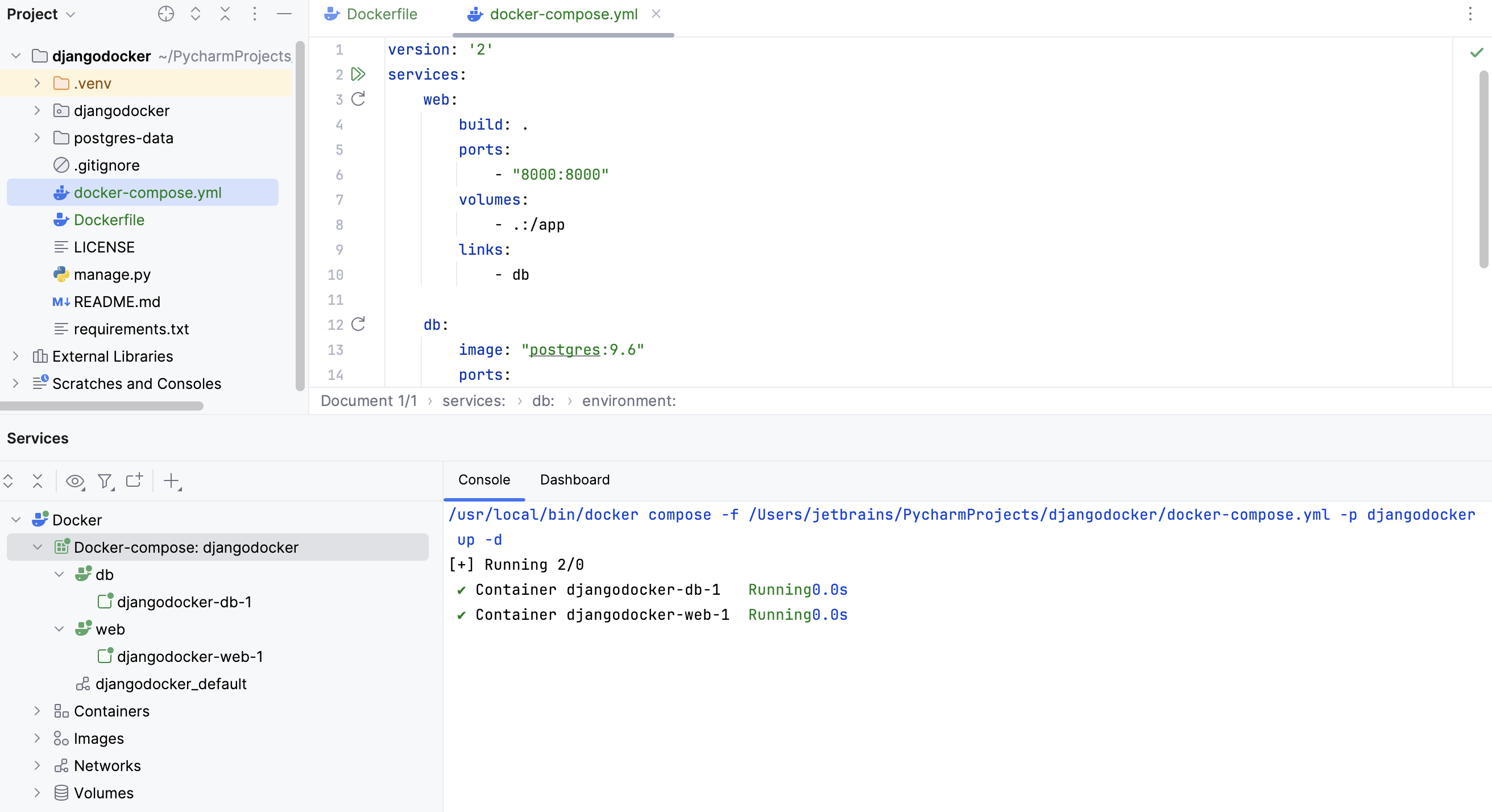Open the Project view switcher dropdown
This screenshot has height=812, width=1492.
pyautogui.click(x=71, y=14)
